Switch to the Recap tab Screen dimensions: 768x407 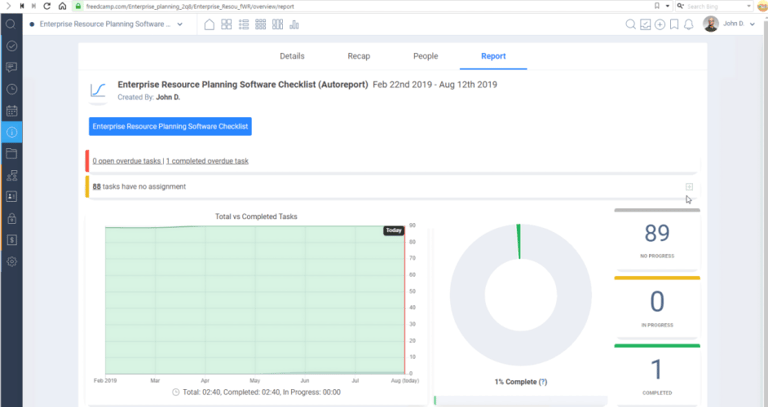[x=358, y=56]
